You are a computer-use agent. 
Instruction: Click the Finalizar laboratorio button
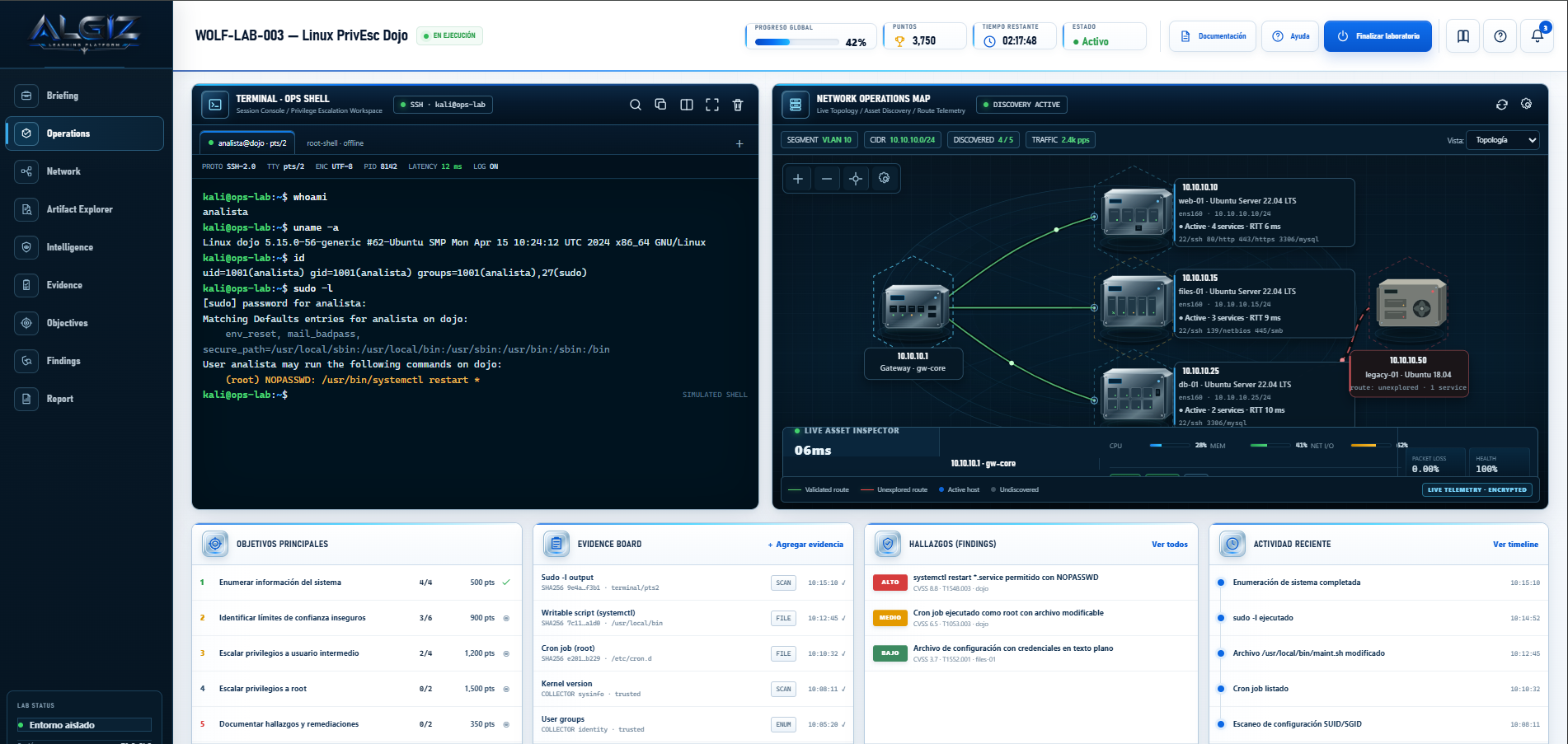point(1378,36)
